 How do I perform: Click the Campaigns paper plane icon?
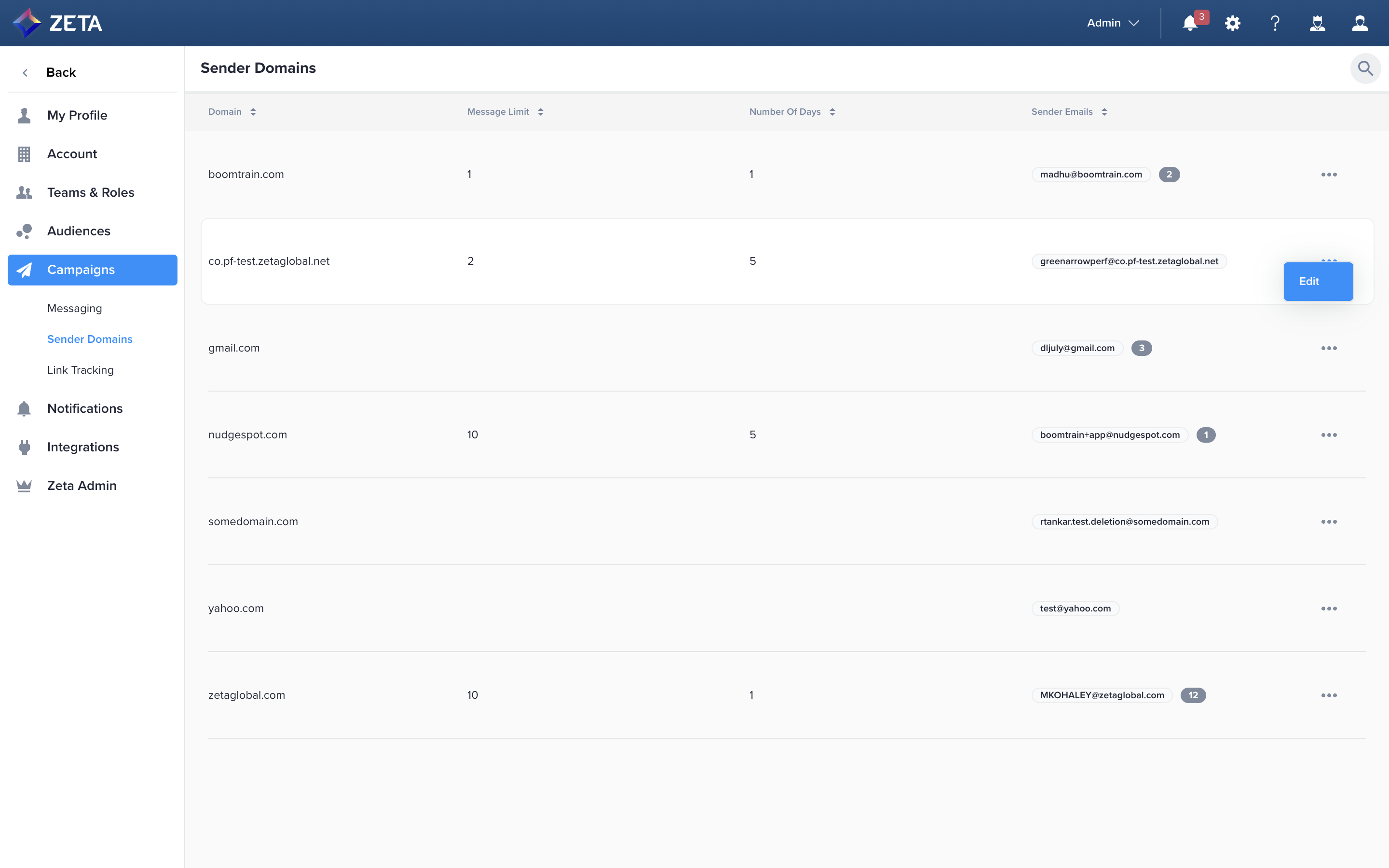tap(24, 270)
